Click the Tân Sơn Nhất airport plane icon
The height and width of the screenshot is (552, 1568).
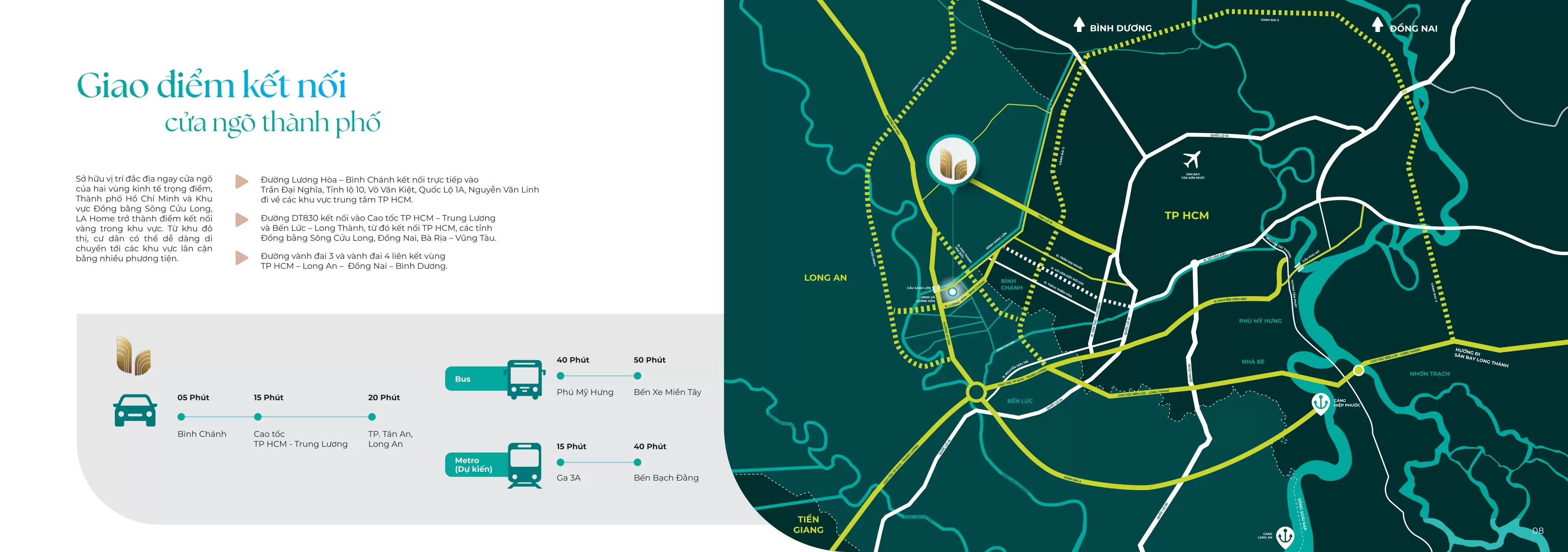[x=1191, y=160]
